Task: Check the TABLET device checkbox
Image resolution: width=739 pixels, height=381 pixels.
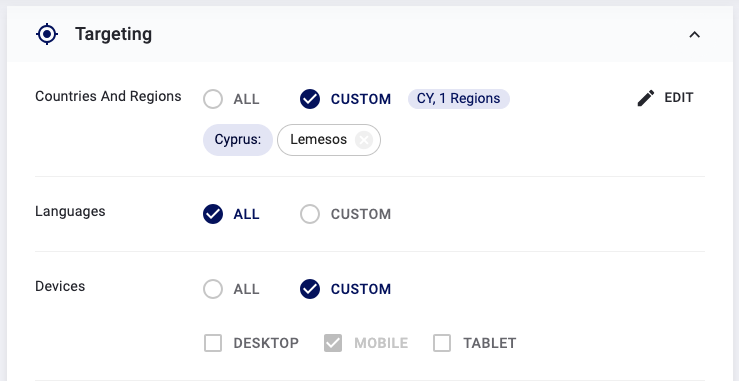Action: [442, 343]
